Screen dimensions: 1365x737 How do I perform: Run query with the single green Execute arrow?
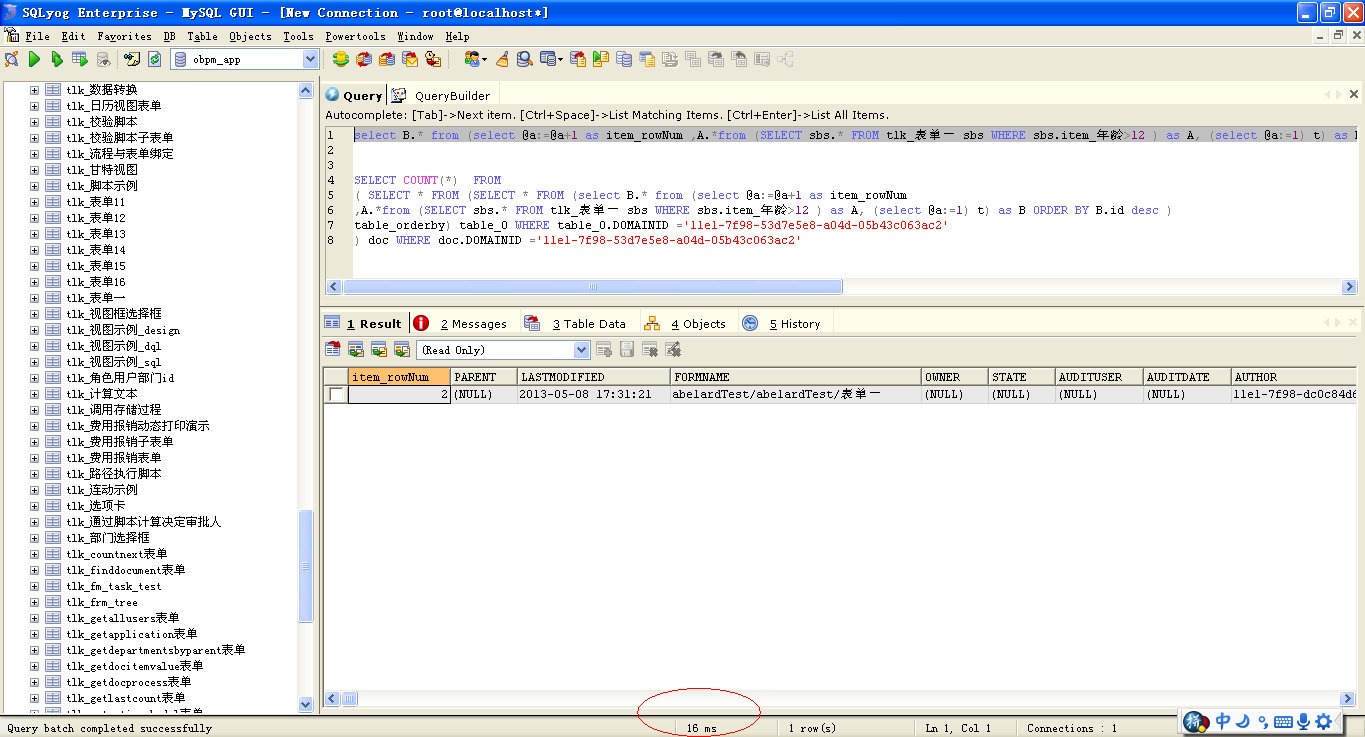point(34,59)
